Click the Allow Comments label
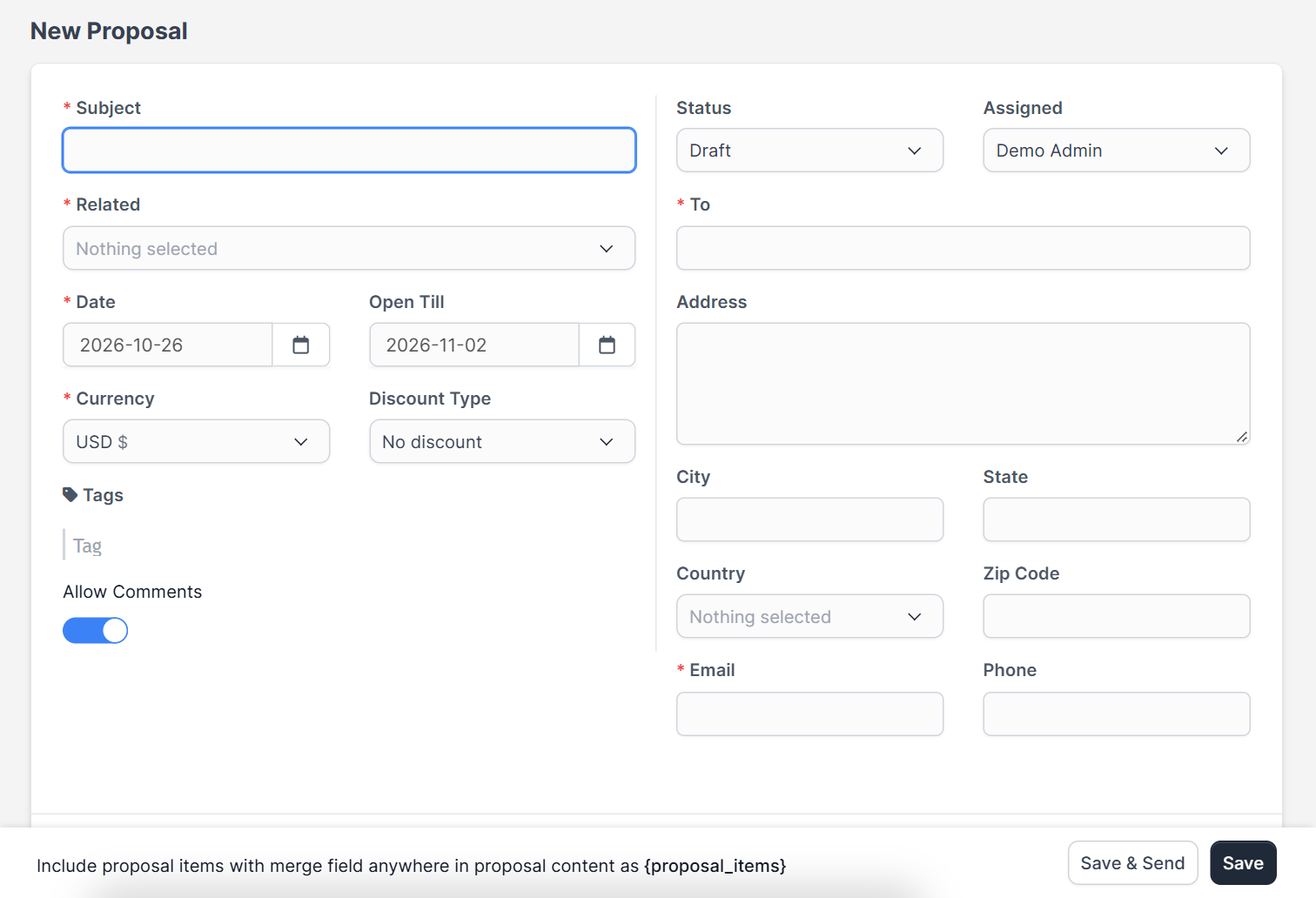This screenshot has width=1316, height=898. point(132,592)
